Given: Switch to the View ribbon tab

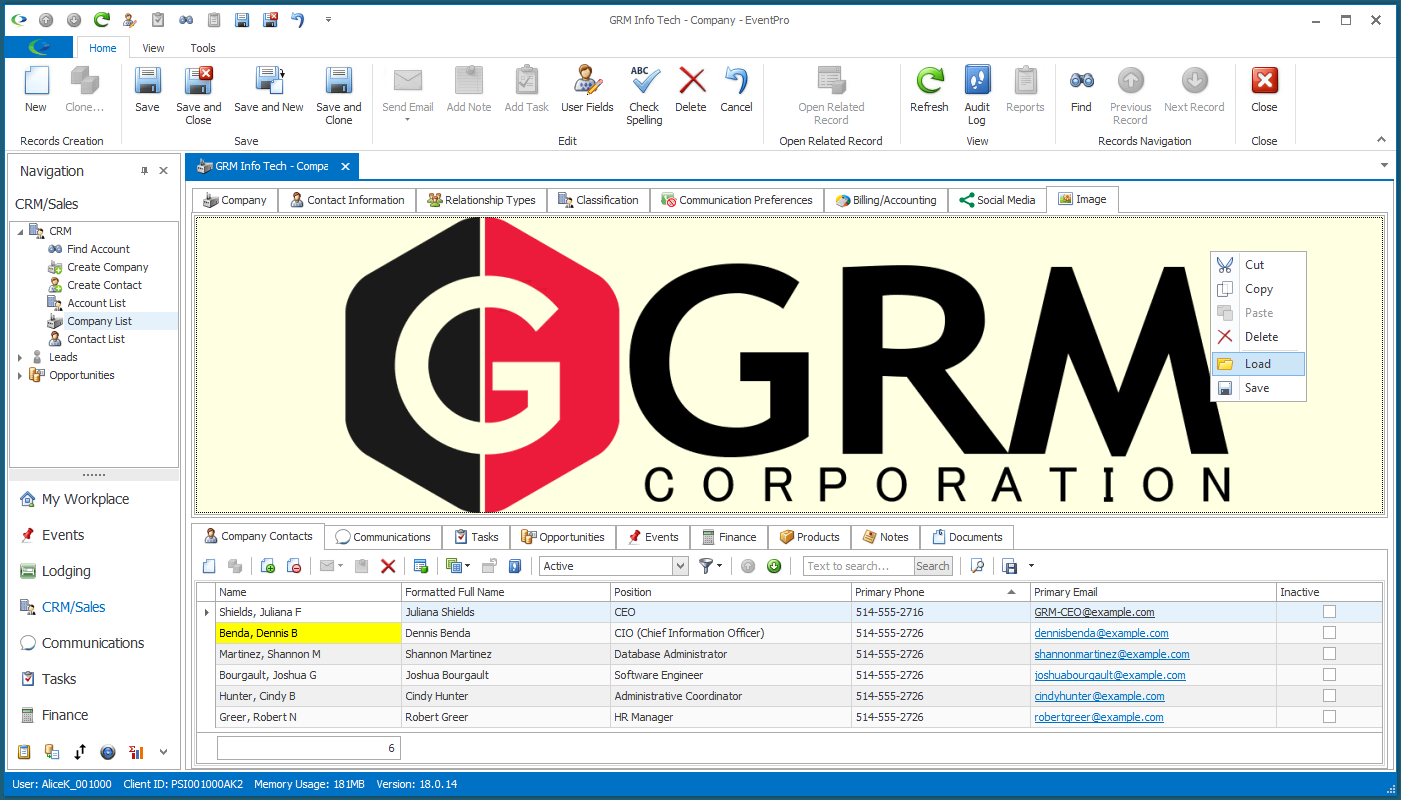Looking at the screenshot, I should coord(153,48).
